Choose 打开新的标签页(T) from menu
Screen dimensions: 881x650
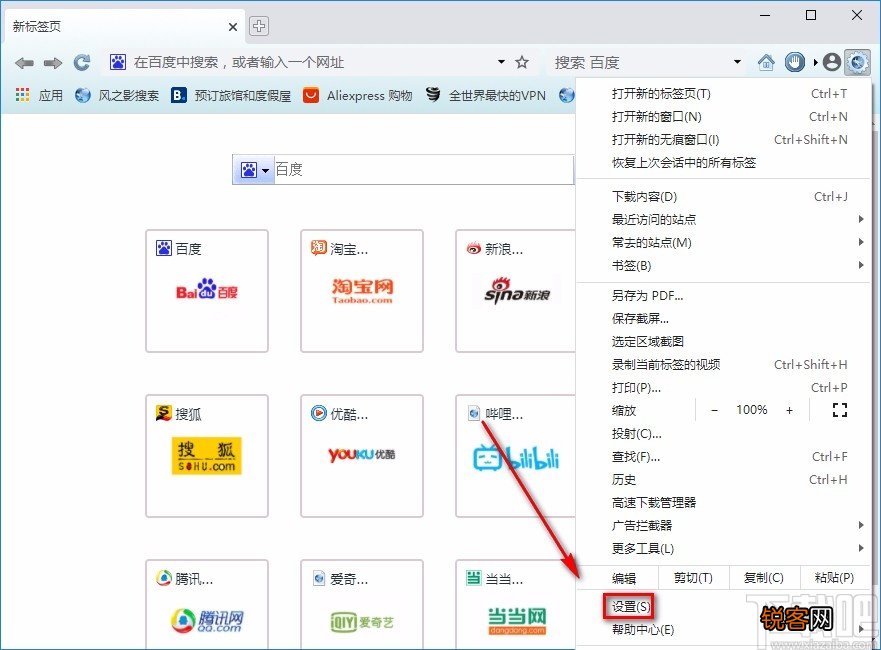tap(724, 94)
